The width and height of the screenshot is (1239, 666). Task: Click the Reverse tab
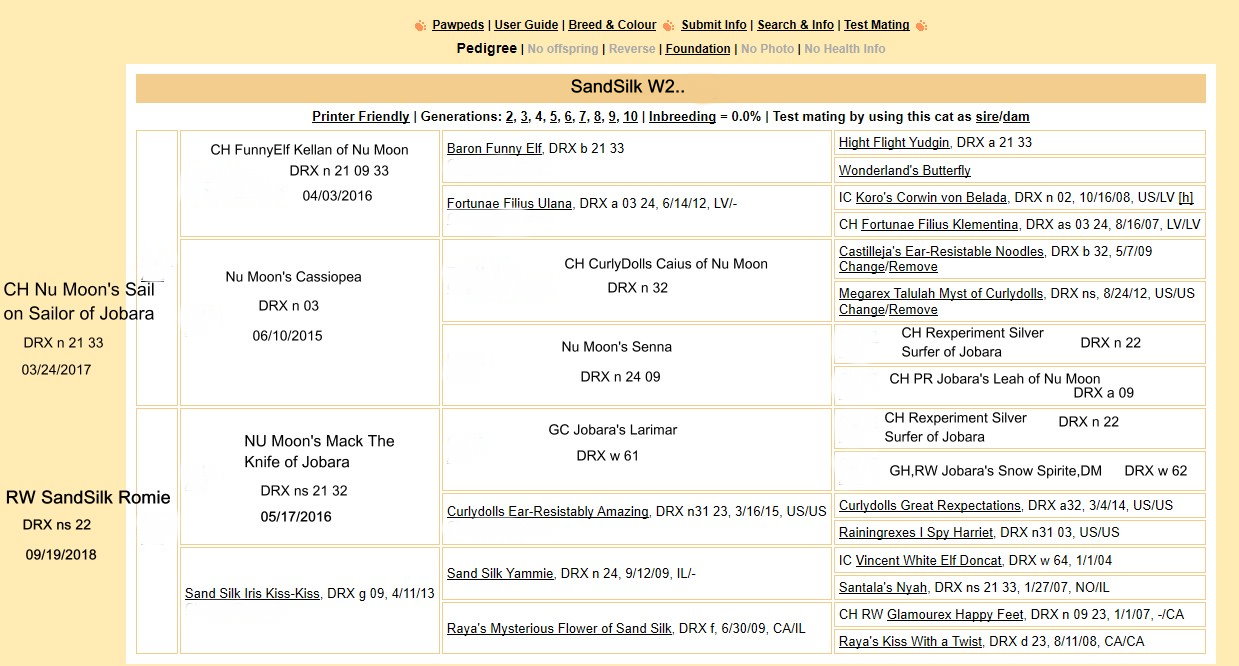tap(632, 49)
